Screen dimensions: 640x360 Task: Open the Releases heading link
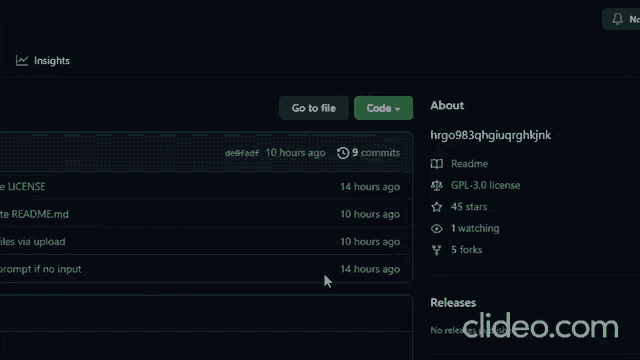[453, 302]
